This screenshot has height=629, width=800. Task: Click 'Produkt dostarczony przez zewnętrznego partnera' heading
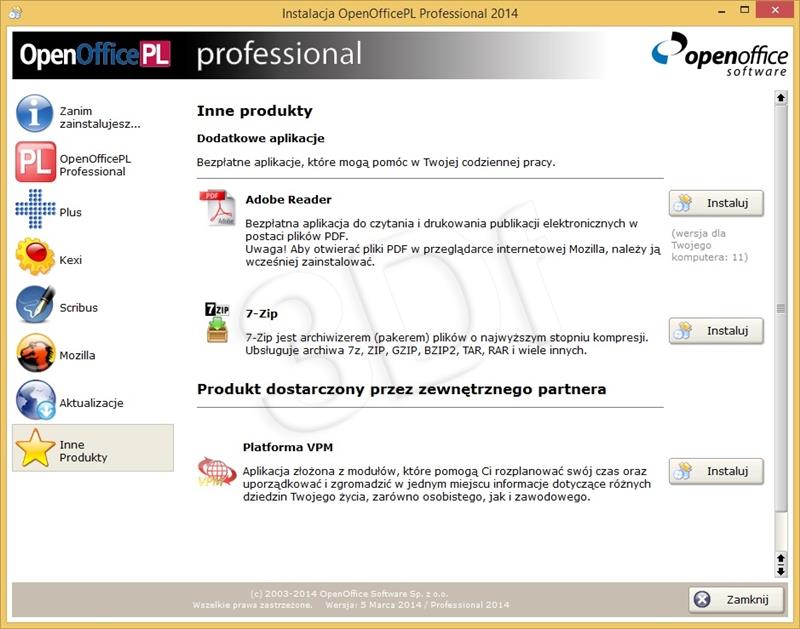(x=402, y=389)
